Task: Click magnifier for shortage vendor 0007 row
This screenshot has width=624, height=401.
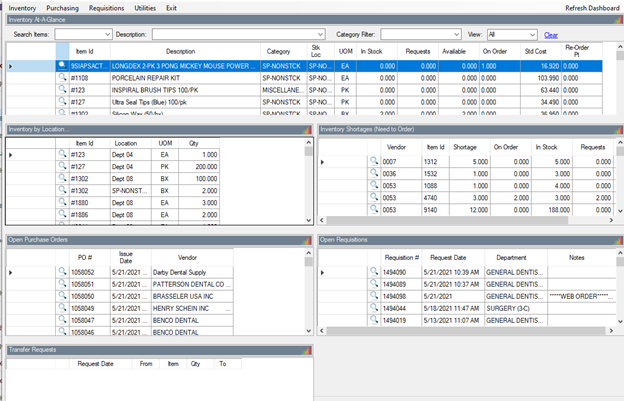Action: (x=374, y=161)
